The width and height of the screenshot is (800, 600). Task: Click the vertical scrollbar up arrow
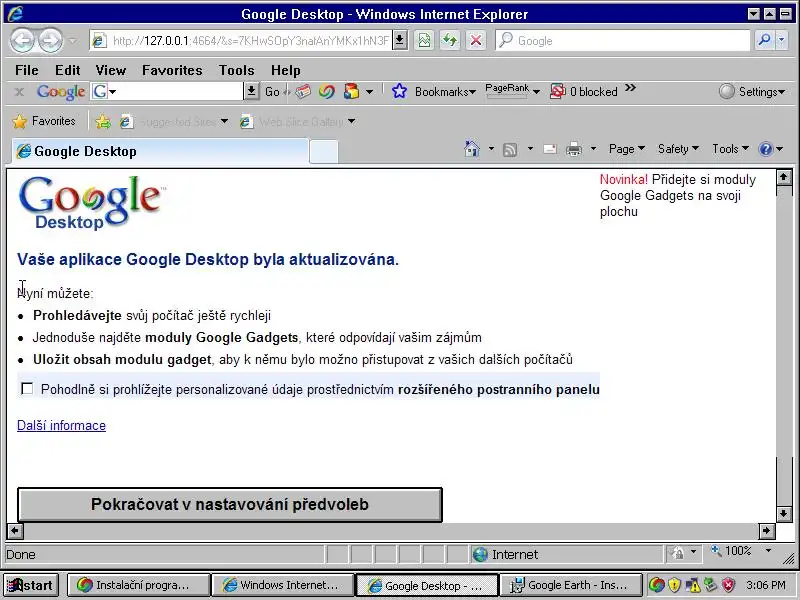(784, 177)
